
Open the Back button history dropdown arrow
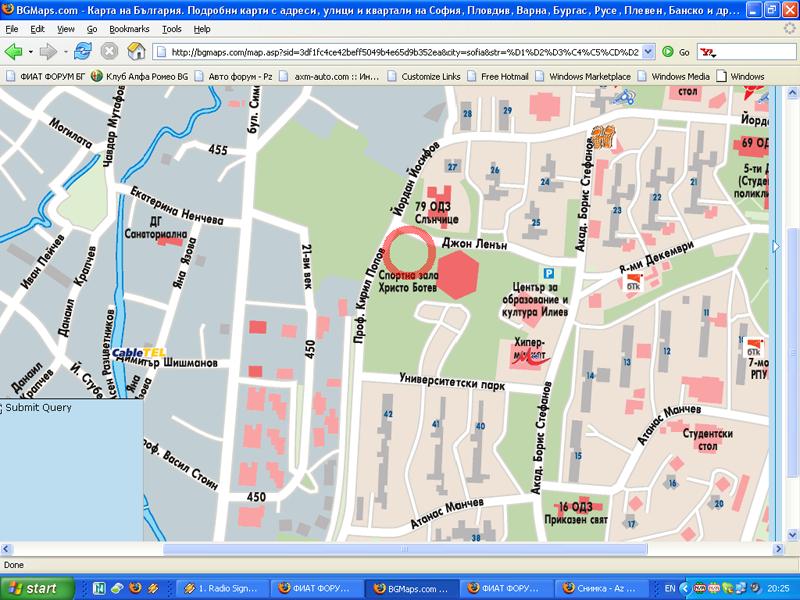coord(31,51)
